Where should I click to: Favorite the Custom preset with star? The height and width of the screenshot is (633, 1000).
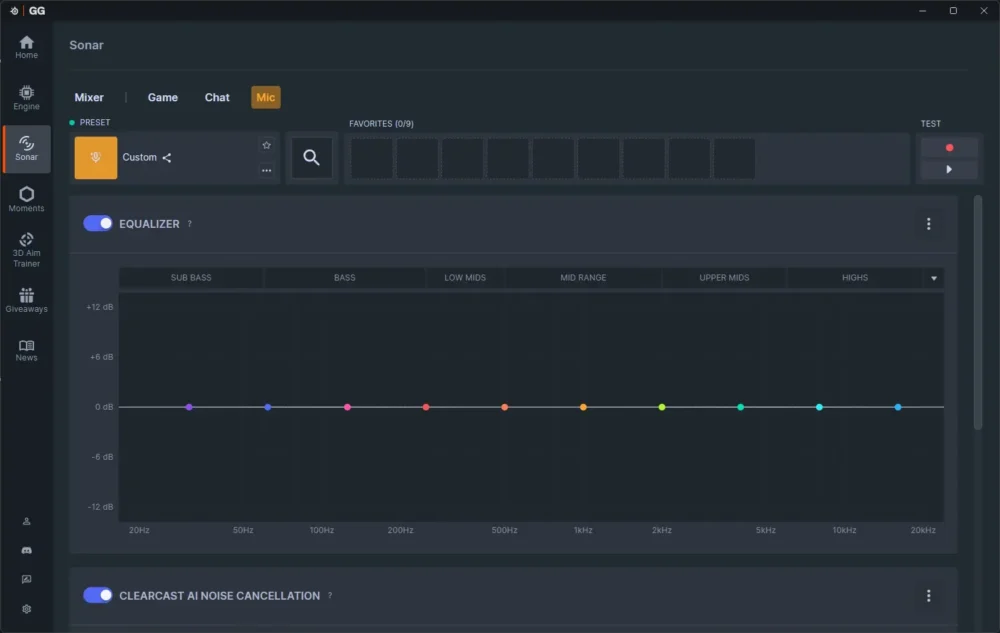point(267,145)
